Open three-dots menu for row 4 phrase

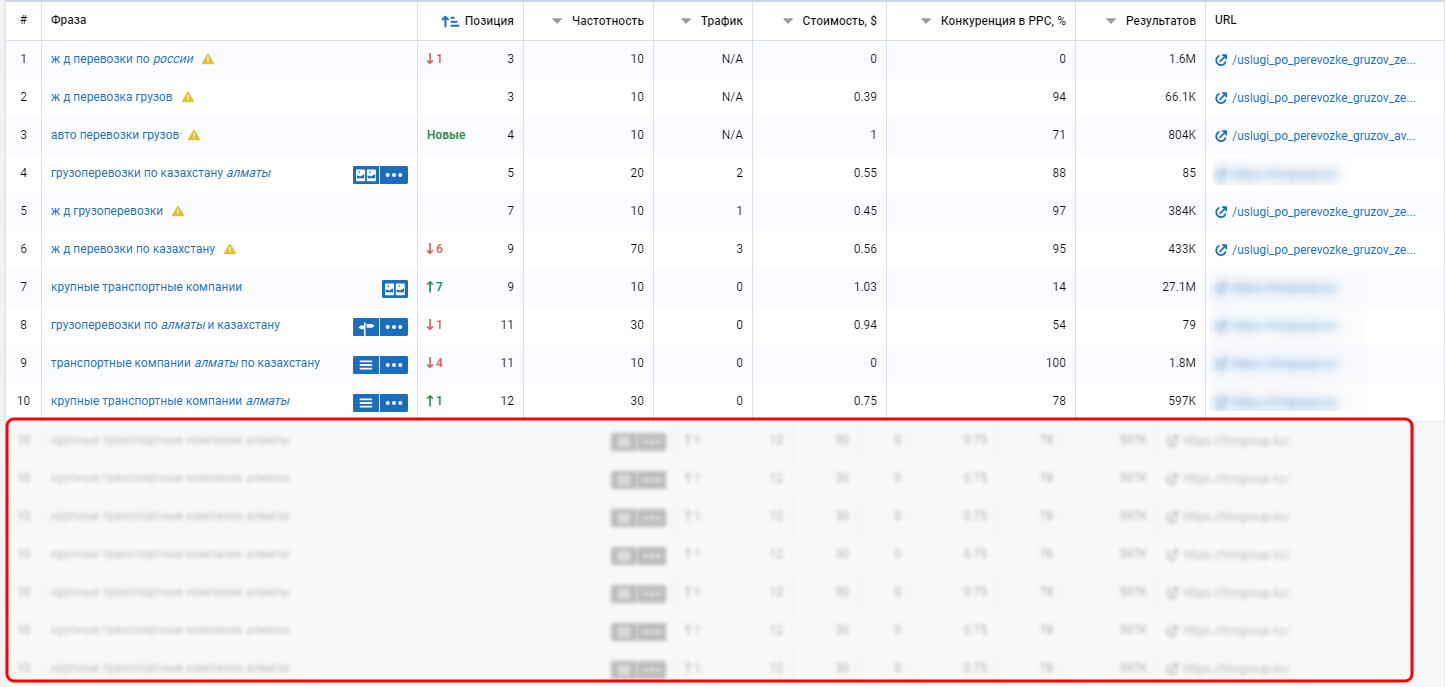point(394,175)
